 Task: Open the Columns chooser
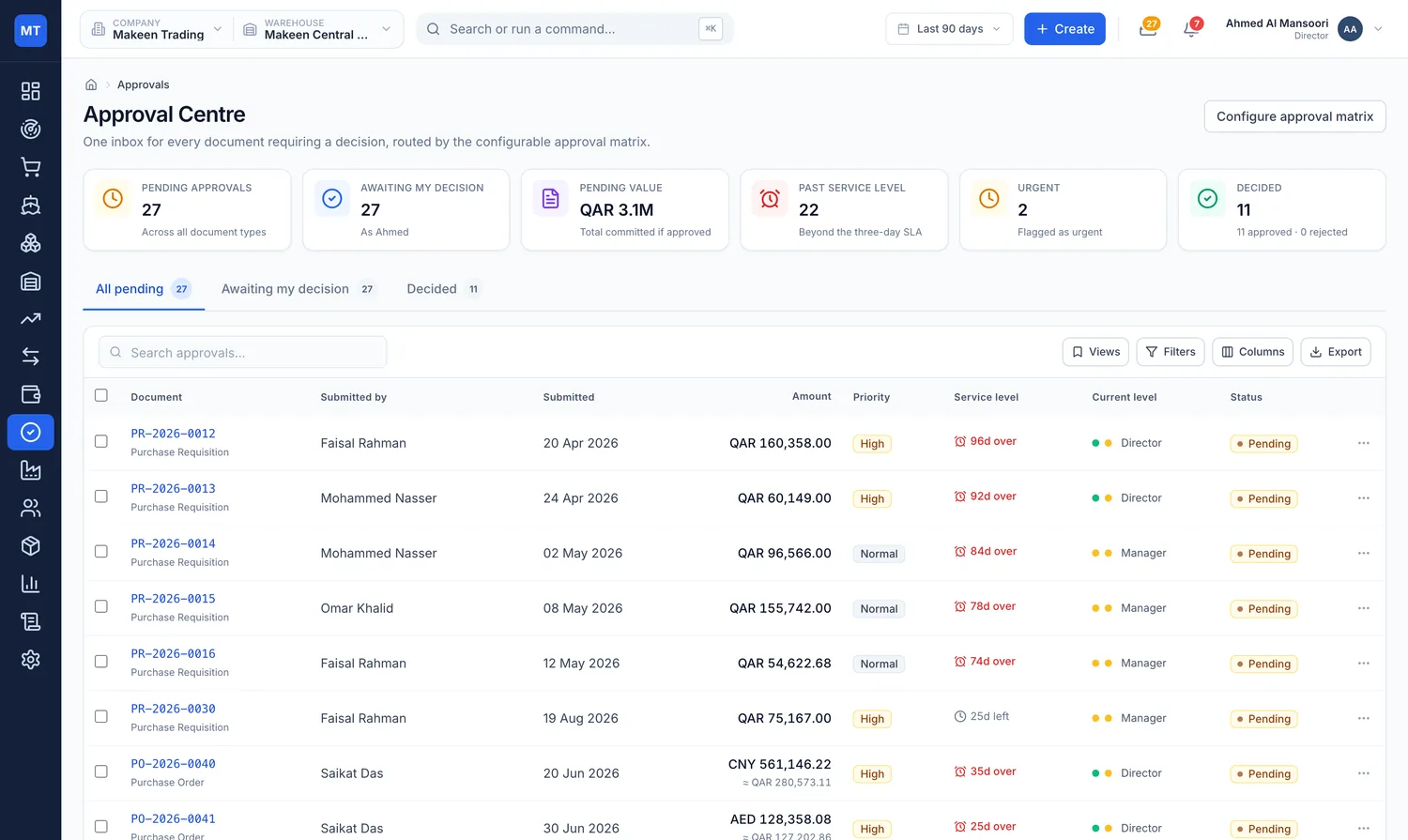tap(1252, 352)
